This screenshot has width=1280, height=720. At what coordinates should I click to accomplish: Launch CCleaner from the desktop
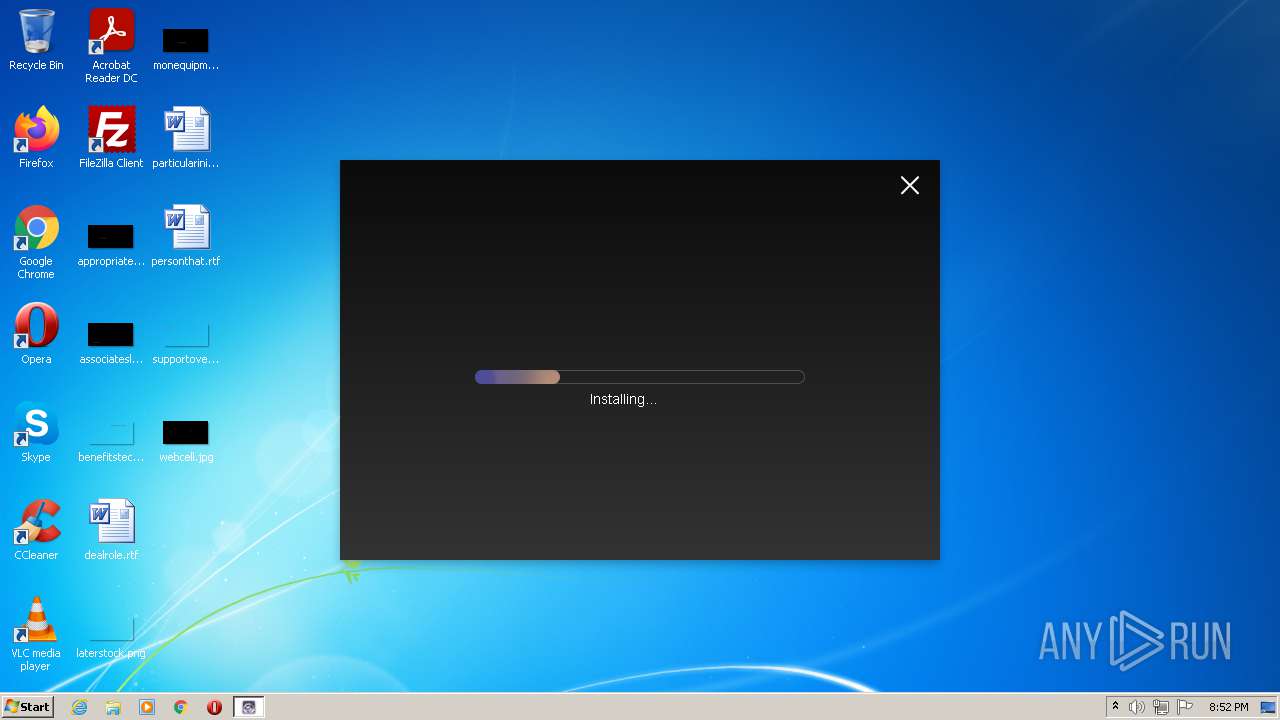(x=36, y=530)
